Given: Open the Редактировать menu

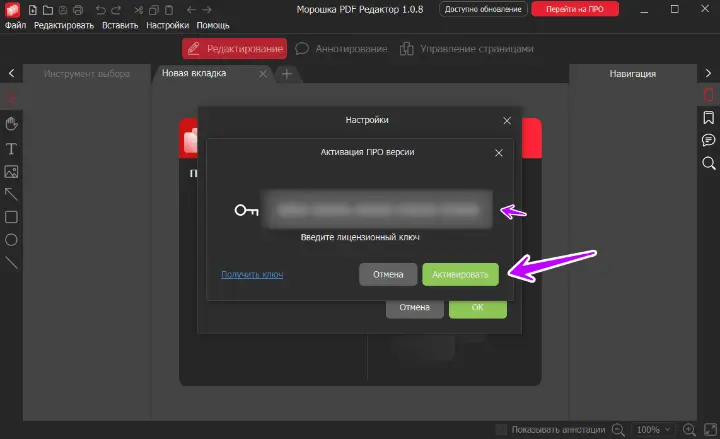Looking at the screenshot, I should 64,25.
